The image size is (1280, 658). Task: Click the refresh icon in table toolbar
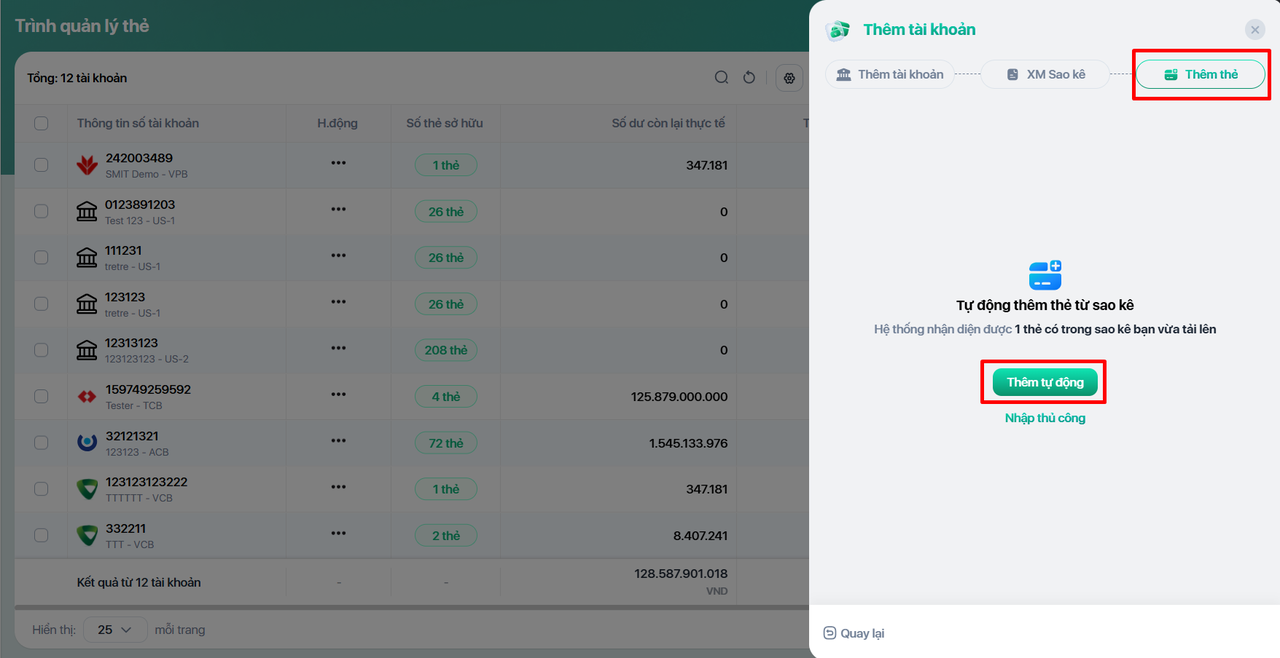click(749, 78)
